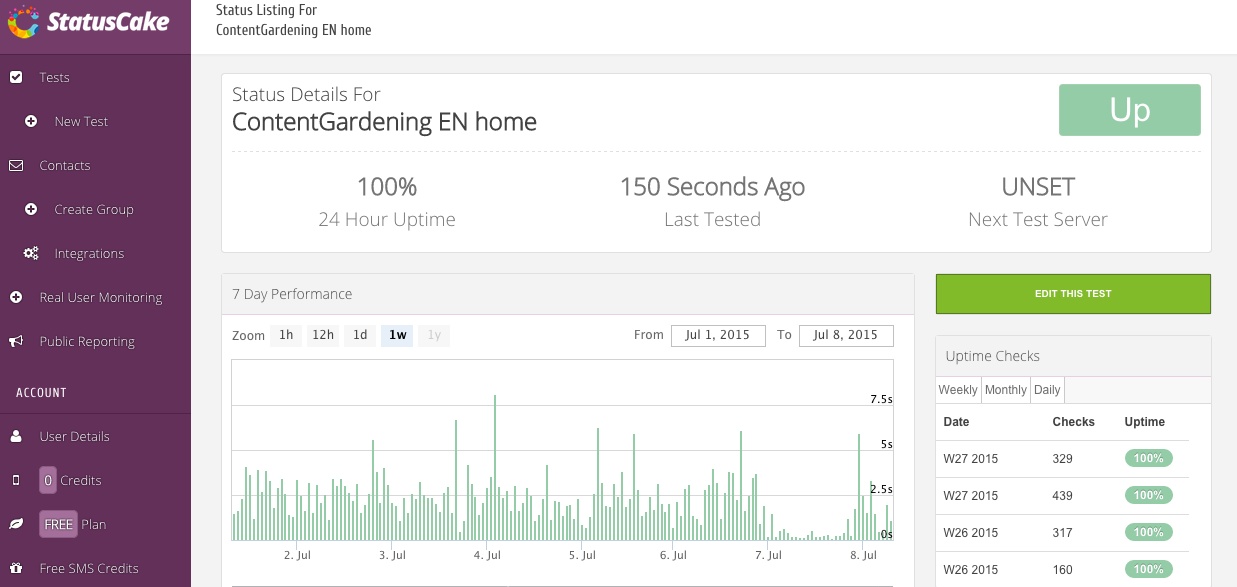The height and width of the screenshot is (587, 1237).
Task: Click the Uptime Checks panel heading
Action: click(993, 356)
